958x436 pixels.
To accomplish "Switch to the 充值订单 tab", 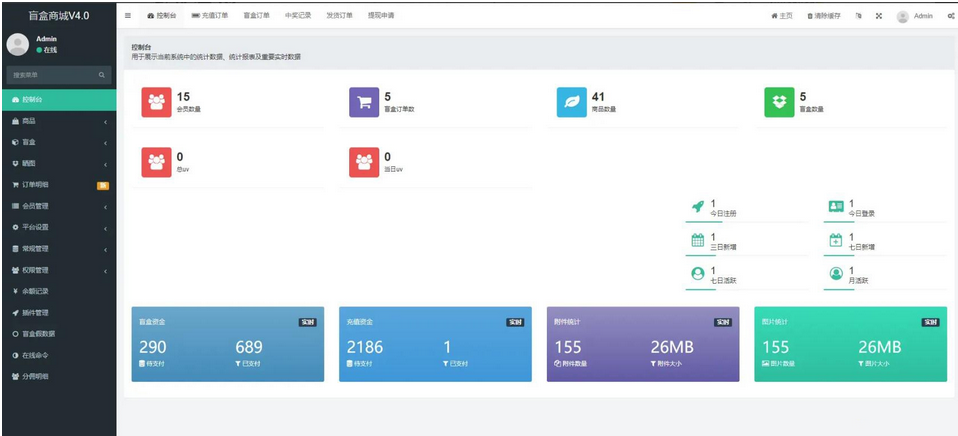I will point(210,16).
